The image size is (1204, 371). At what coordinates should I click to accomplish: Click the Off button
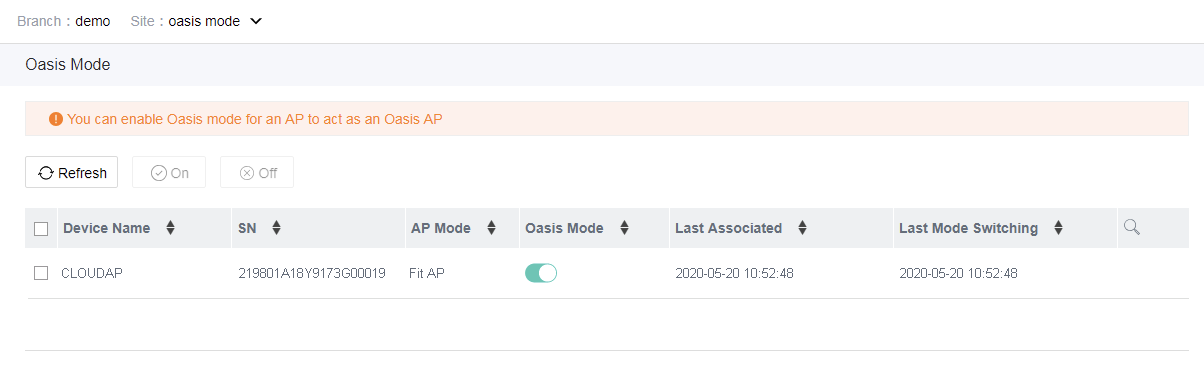pos(257,173)
